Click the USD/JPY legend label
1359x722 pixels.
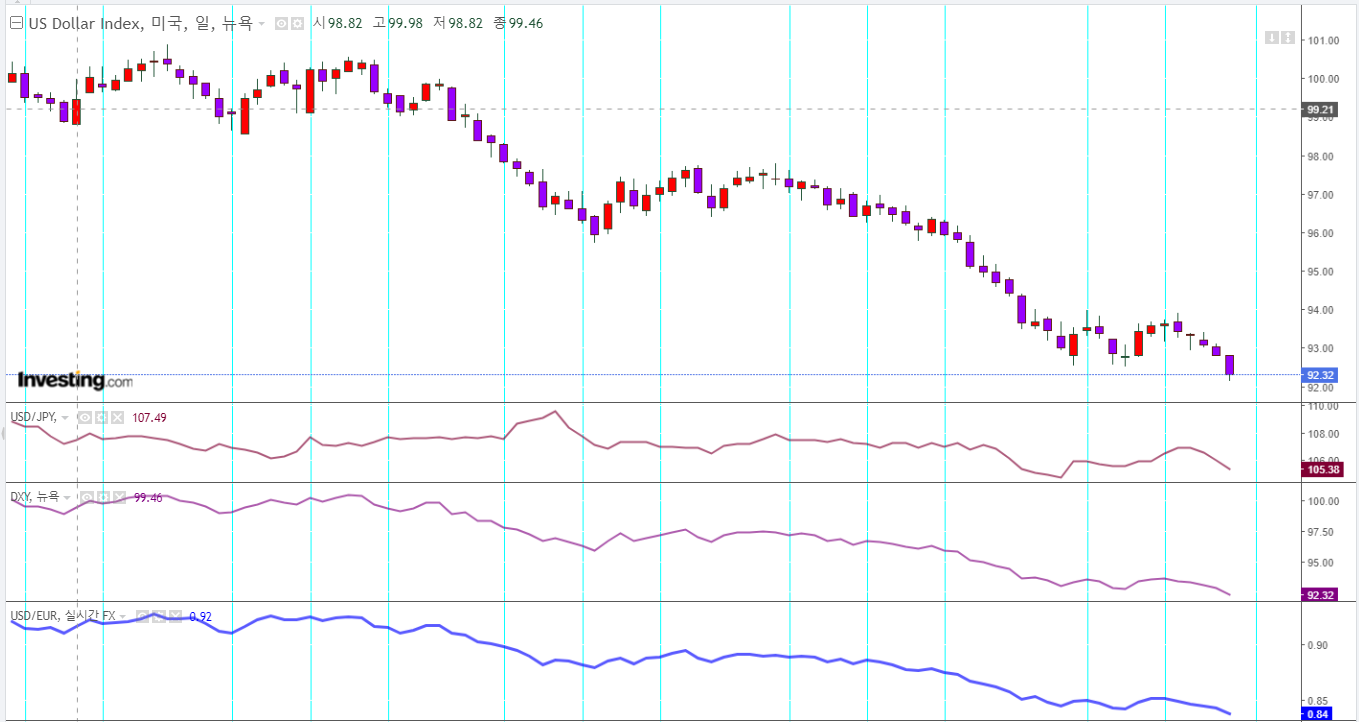coord(34,417)
